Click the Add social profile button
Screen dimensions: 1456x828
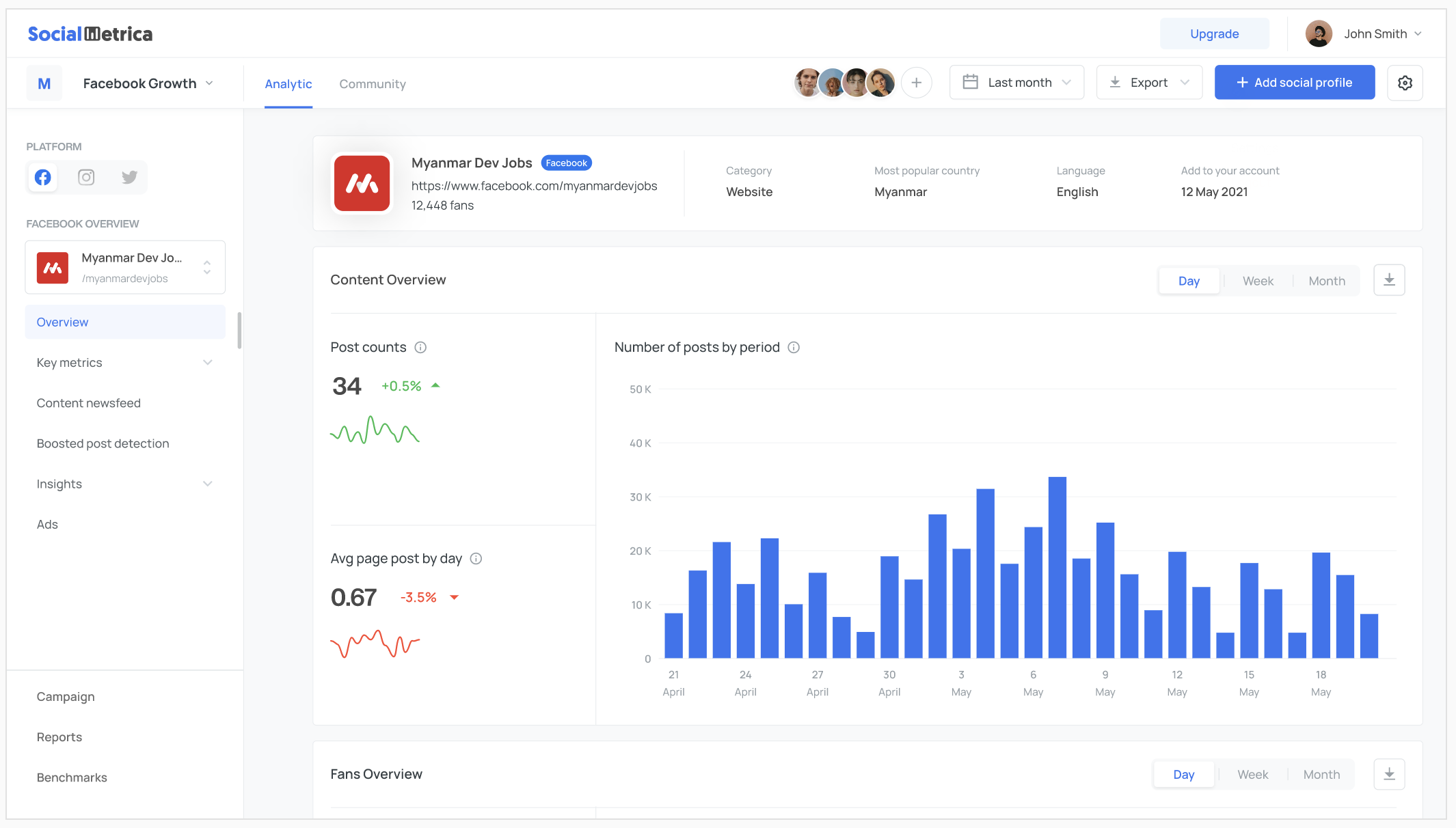click(x=1294, y=83)
